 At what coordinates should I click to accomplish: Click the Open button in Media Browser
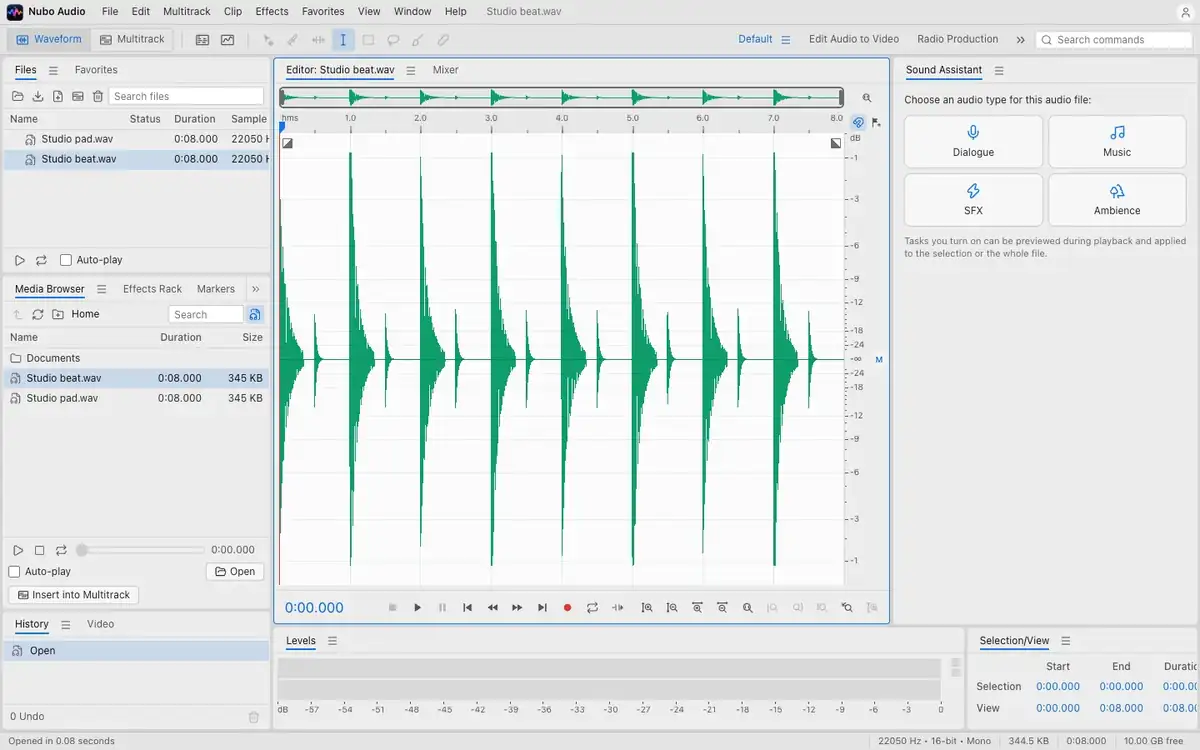235,572
